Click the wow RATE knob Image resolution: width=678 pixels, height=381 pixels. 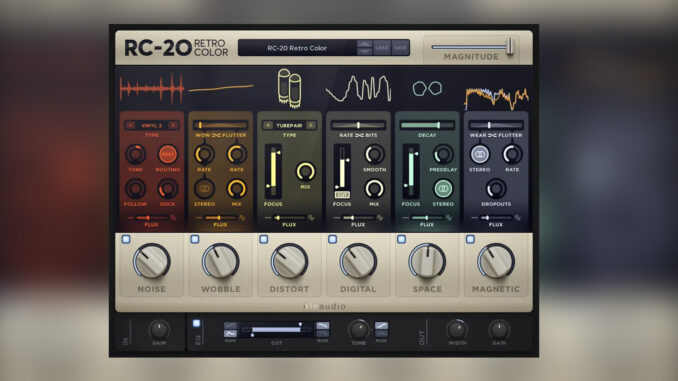pos(205,154)
